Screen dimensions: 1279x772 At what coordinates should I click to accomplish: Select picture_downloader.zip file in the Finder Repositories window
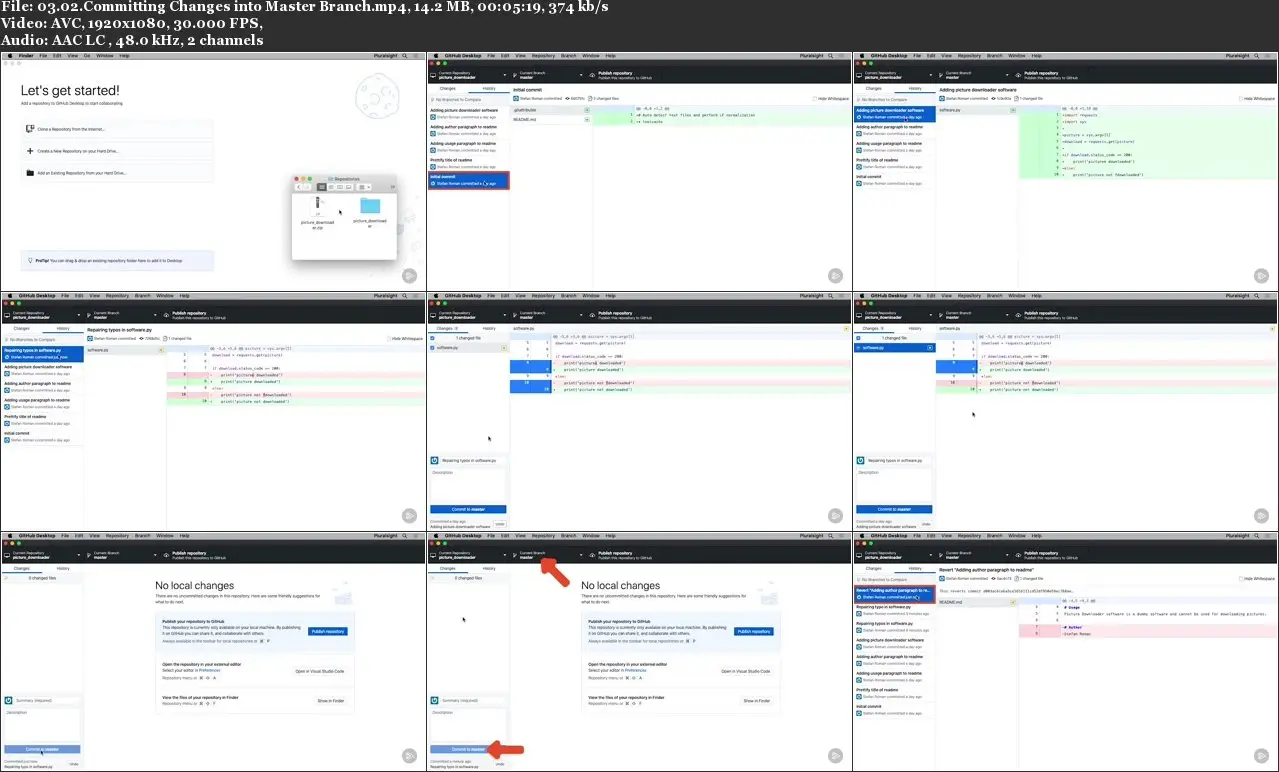pos(318,213)
